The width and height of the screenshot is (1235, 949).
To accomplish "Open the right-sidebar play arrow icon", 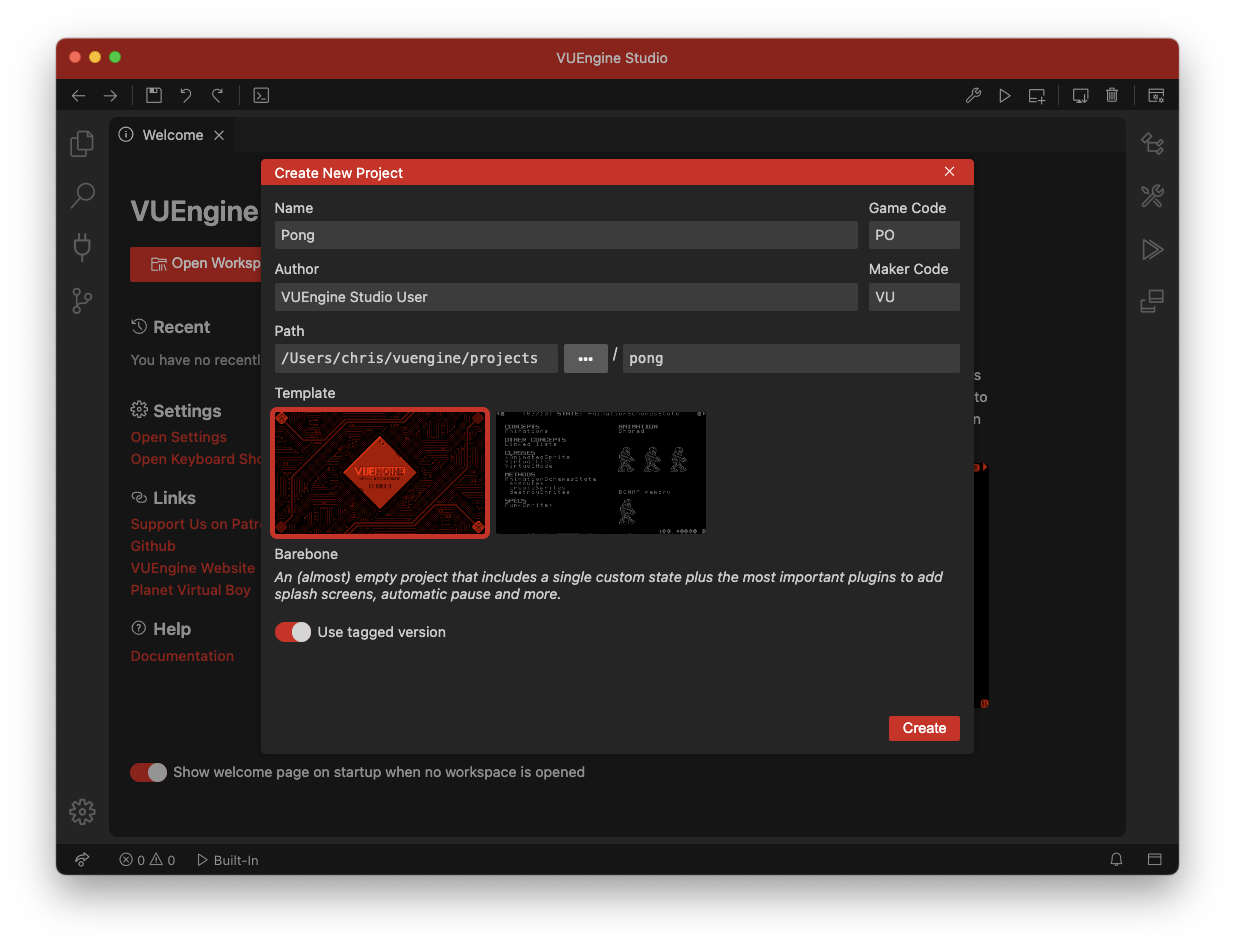I will [x=1152, y=249].
